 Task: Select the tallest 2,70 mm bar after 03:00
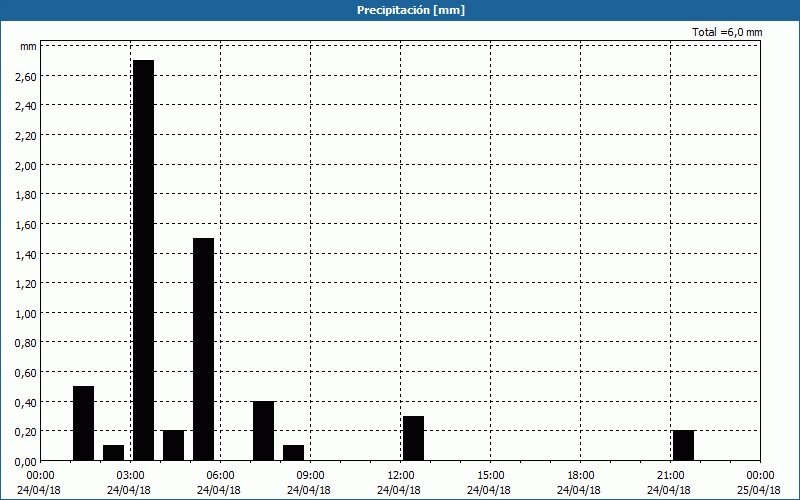pyautogui.click(x=143, y=260)
